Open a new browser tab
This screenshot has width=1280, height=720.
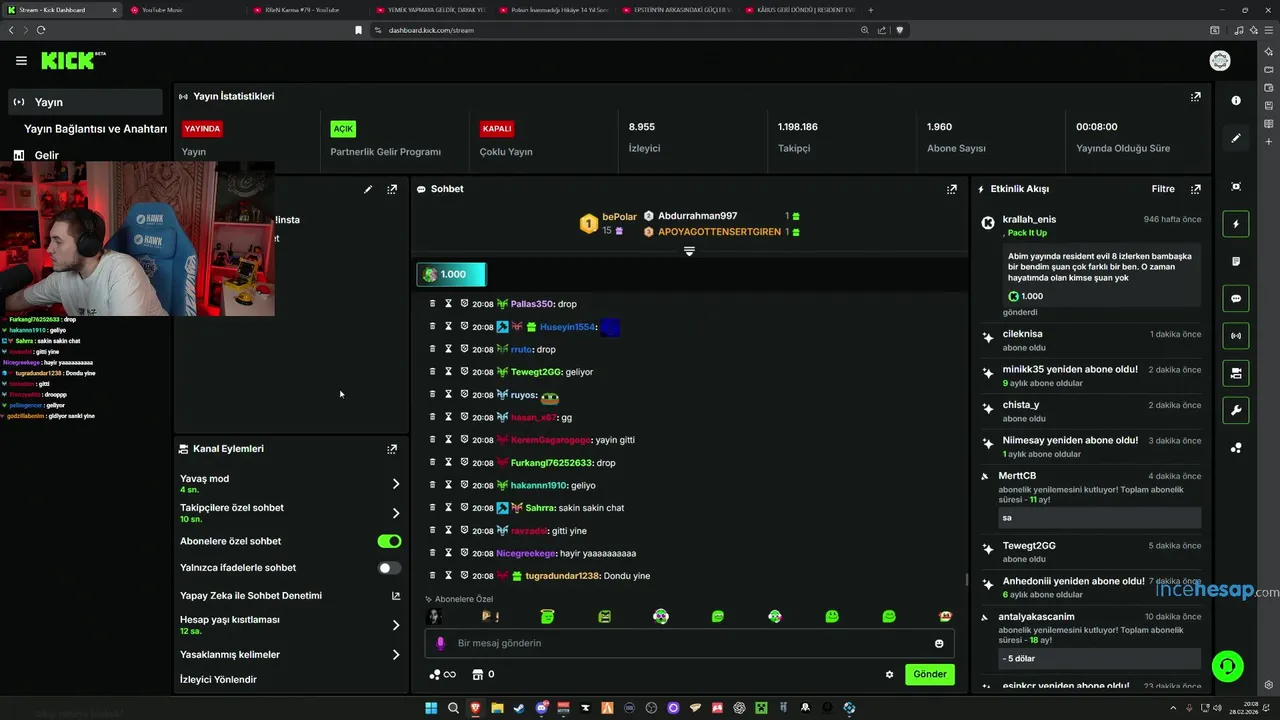871,10
